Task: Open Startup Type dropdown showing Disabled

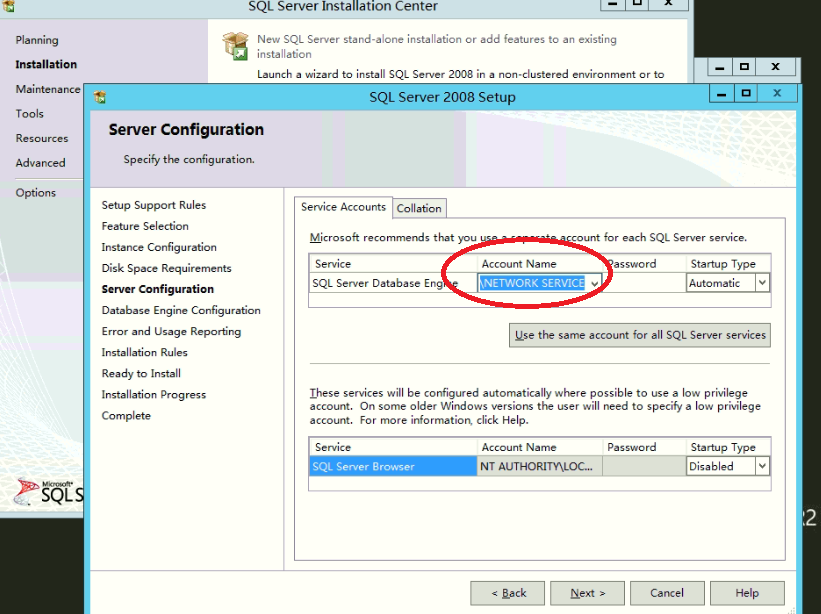Action: point(762,466)
